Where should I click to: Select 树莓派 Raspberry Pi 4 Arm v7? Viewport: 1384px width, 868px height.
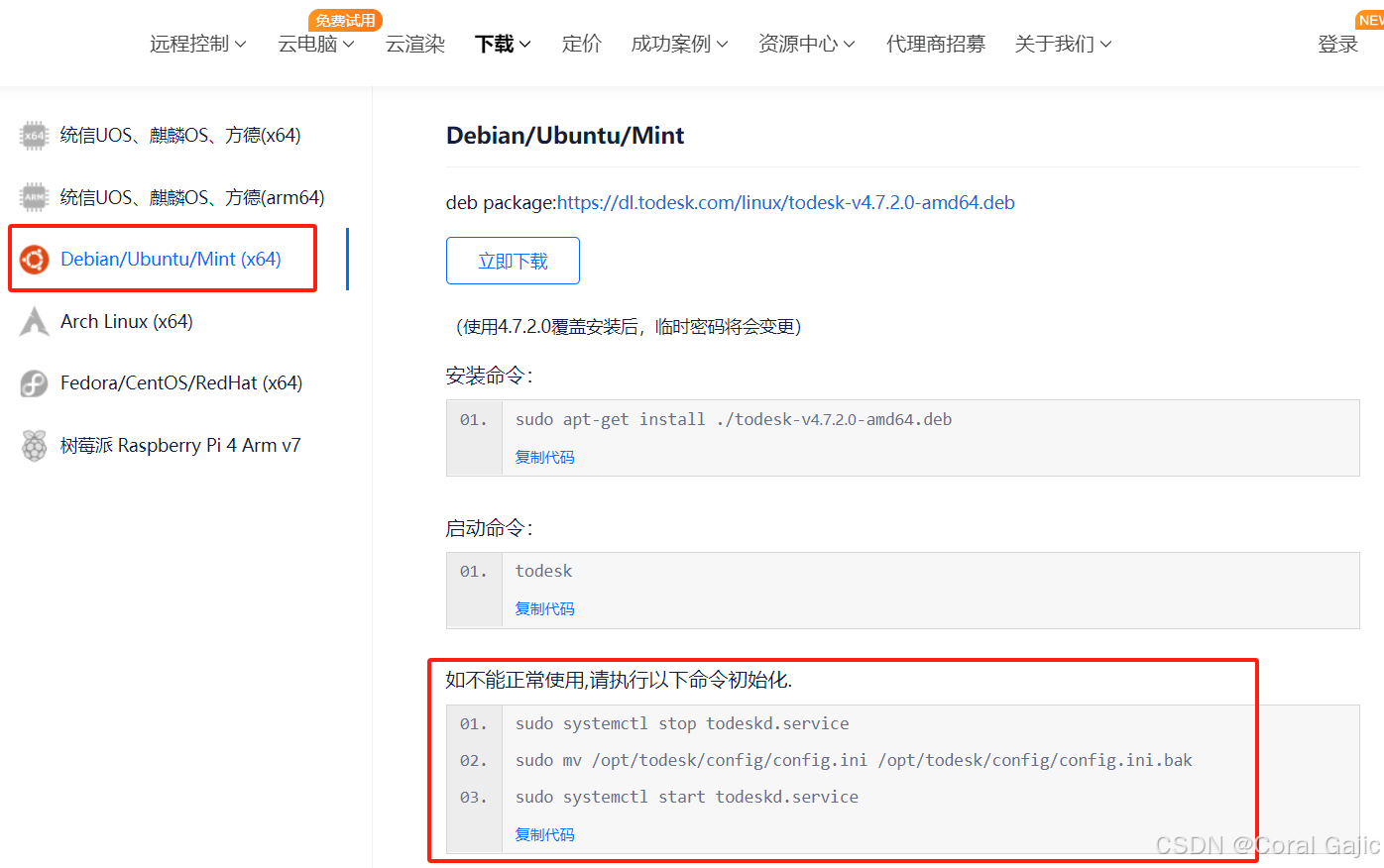pyautogui.click(x=180, y=445)
